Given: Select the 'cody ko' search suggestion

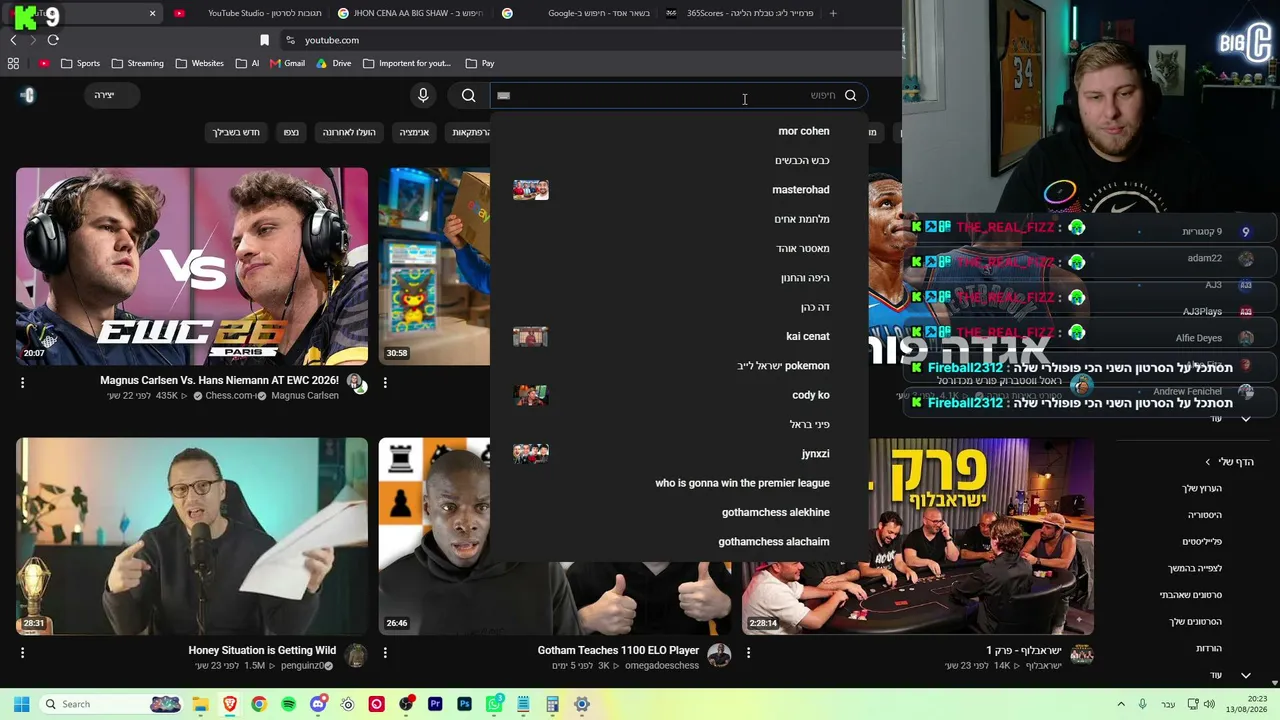Looking at the screenshot, I should pyautogui.click(x=679, y=395).
